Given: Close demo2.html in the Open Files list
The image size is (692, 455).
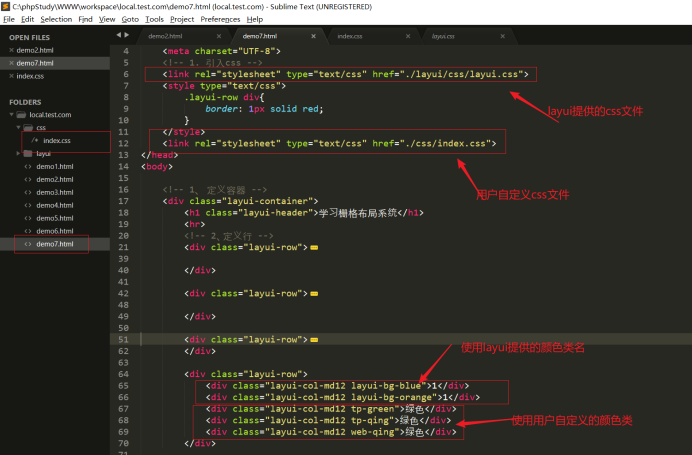Looking at the screenshot, I should click(10, 49).
